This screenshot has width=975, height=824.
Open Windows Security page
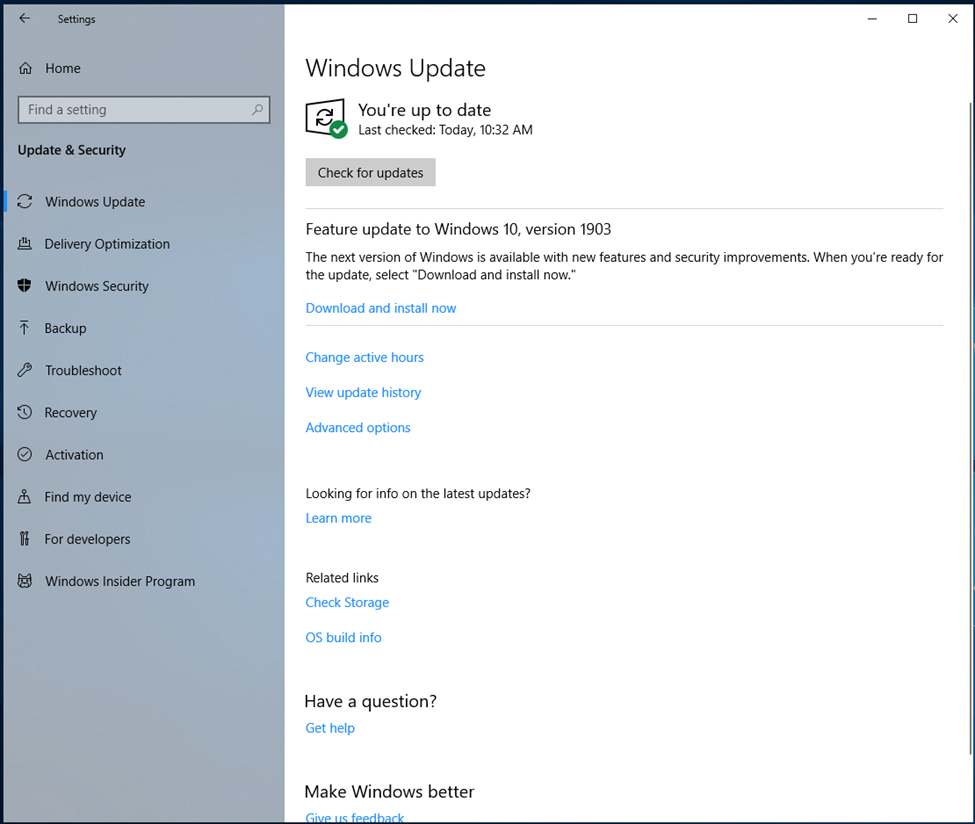[143, 286]
